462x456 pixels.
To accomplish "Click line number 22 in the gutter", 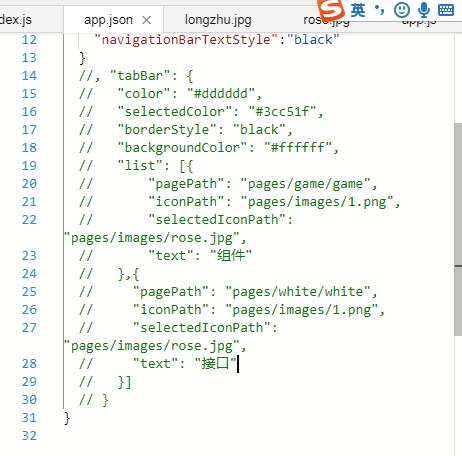I will [29, 220].
